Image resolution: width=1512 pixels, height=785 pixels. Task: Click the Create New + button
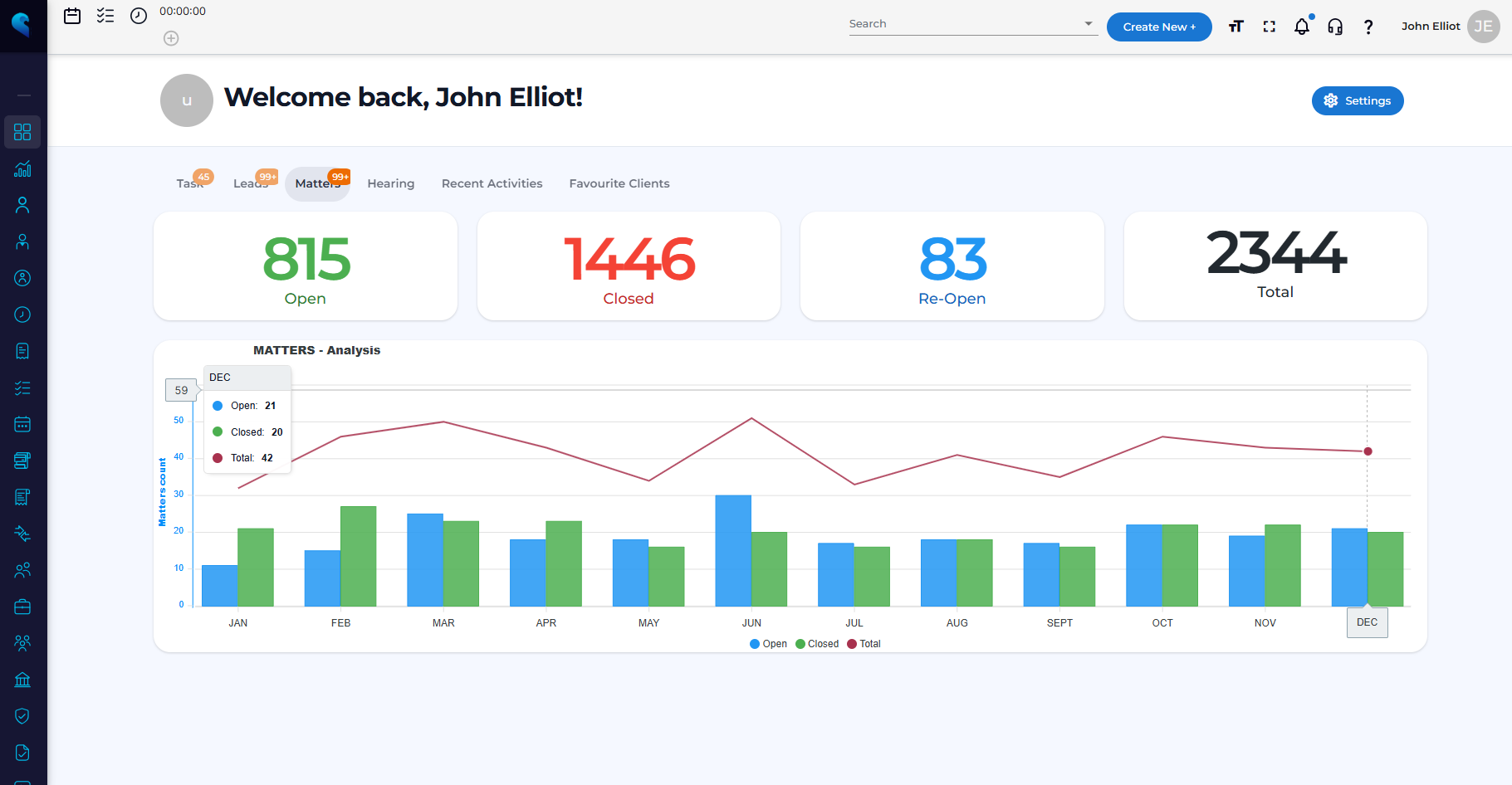[1159, 27]
